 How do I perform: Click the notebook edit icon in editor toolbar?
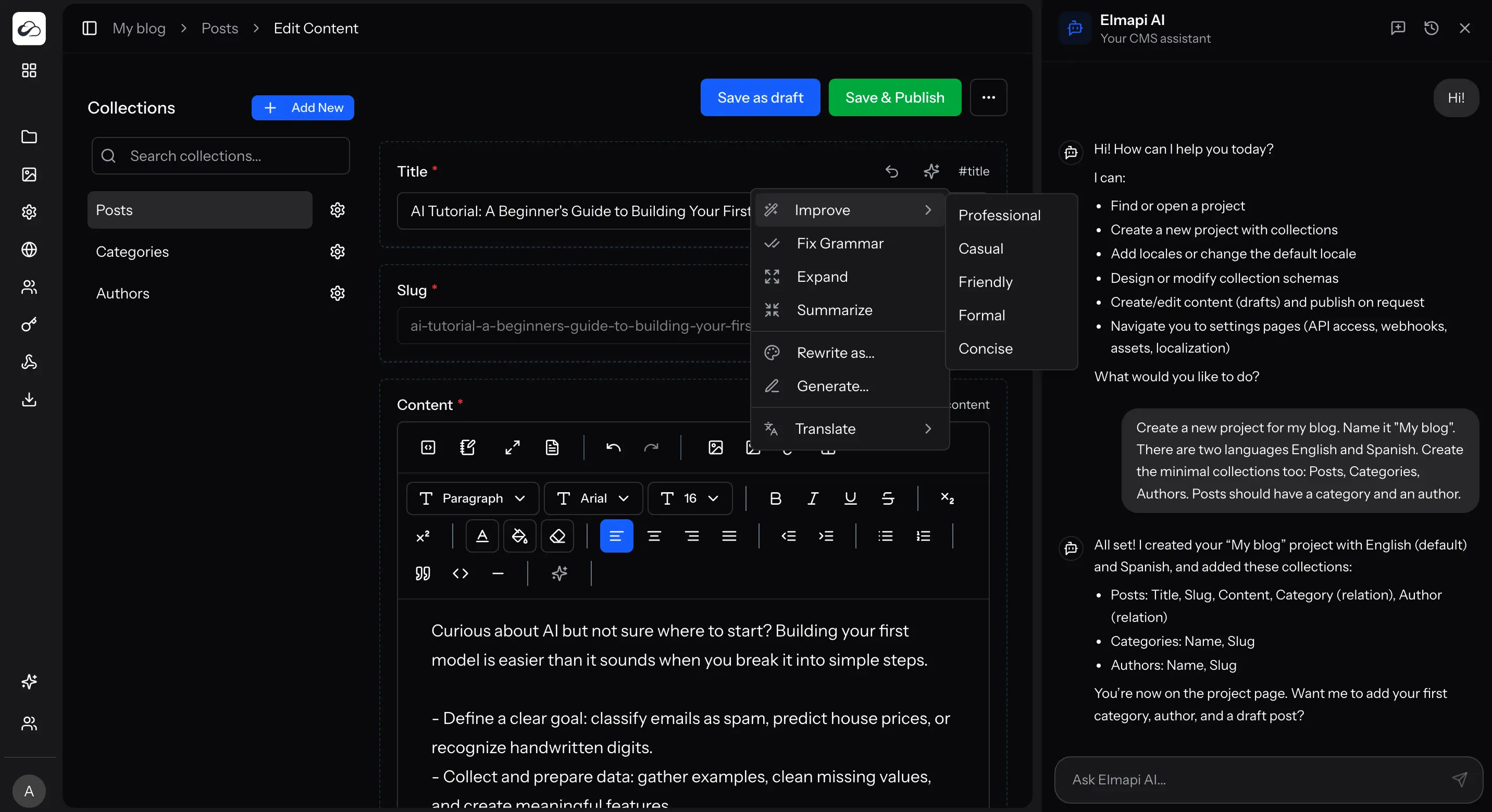(x=467, y=447)
